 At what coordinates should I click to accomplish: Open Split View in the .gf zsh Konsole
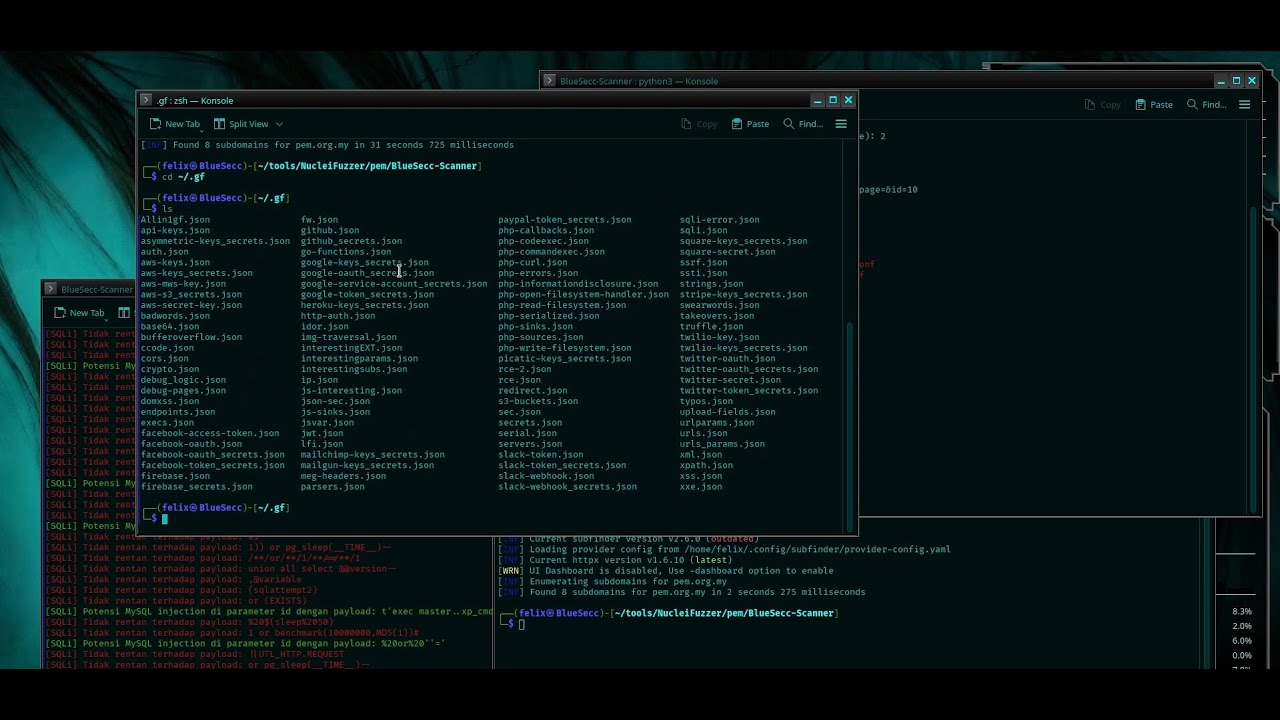(x=240, y=124)
